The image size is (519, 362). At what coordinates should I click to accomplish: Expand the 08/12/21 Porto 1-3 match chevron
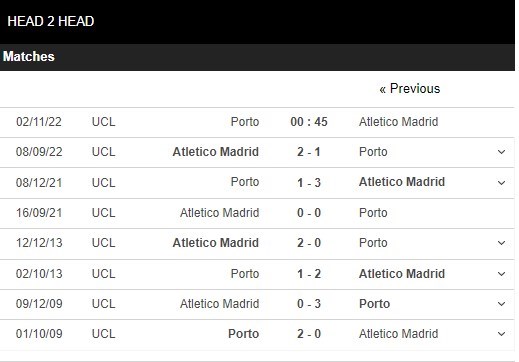tap(501, 183)
